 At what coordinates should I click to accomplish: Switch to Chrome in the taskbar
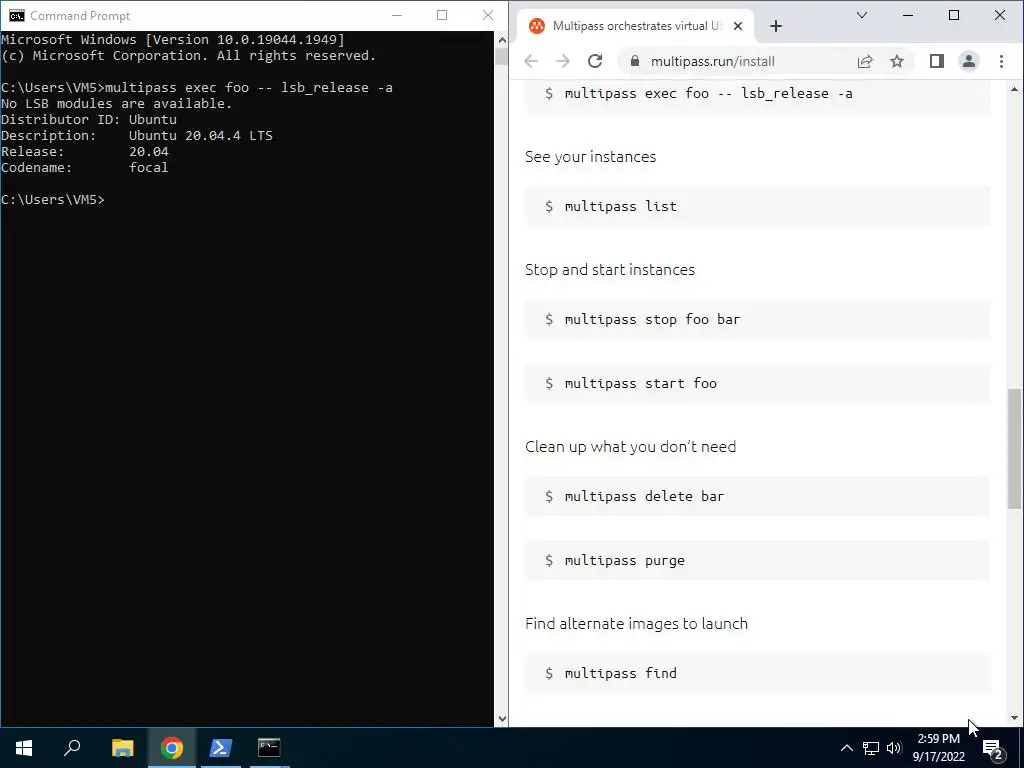point(172,748)
